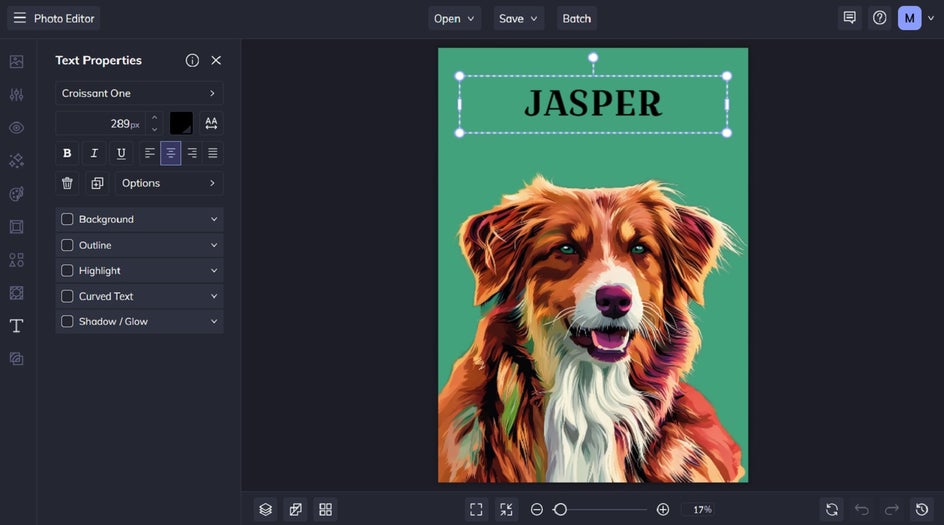Toggle bold text formatting

tap(67, 153)
